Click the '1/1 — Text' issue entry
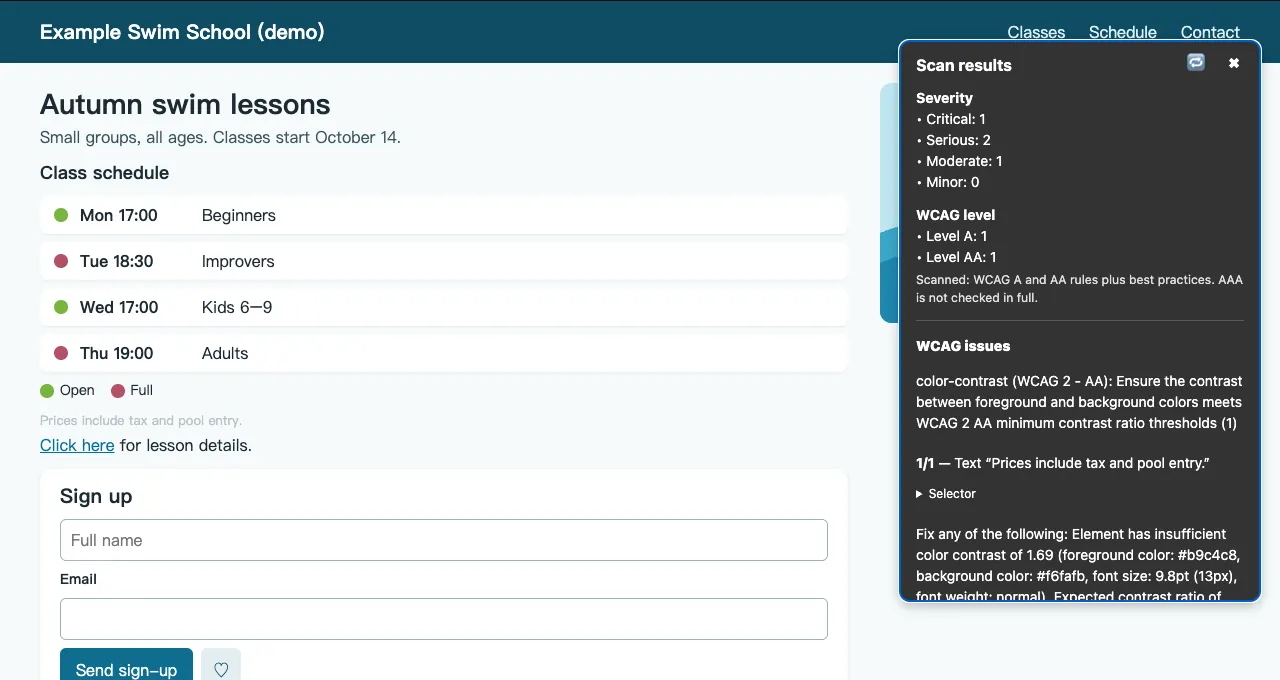1280x680 pixels. (x=1063, y=463)
